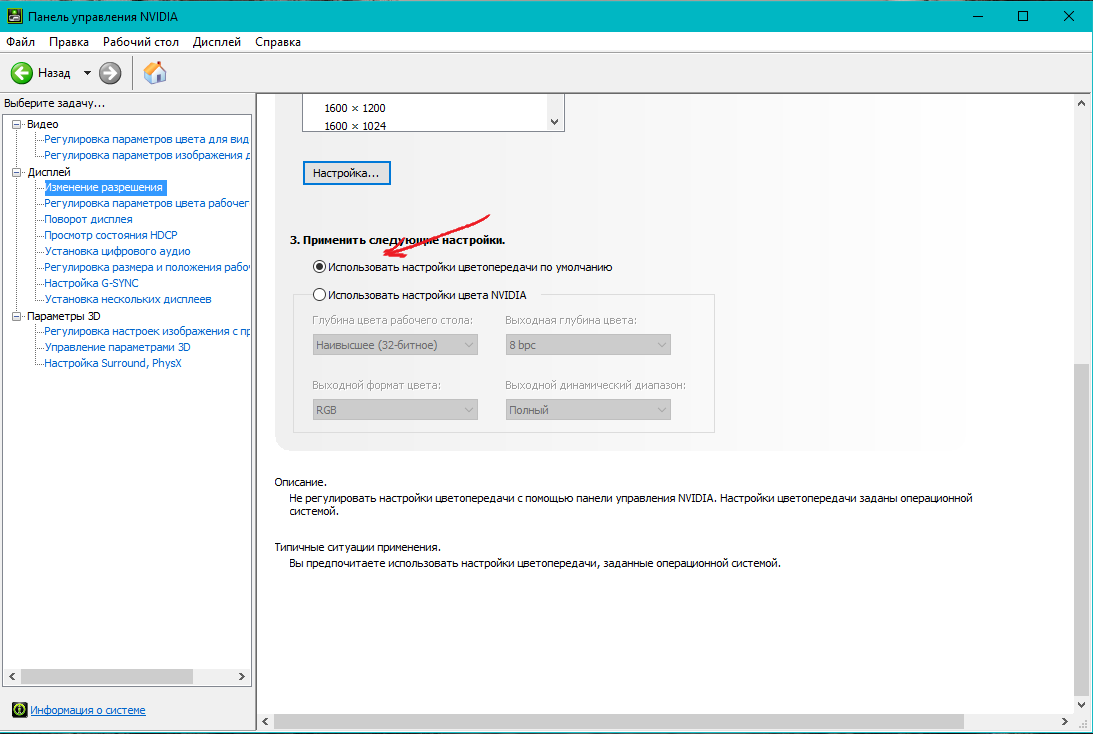Open Настройка Surround, PhysX task
Screen dimensions: 1093x734
pyautogui.click(x=113, y=364)
